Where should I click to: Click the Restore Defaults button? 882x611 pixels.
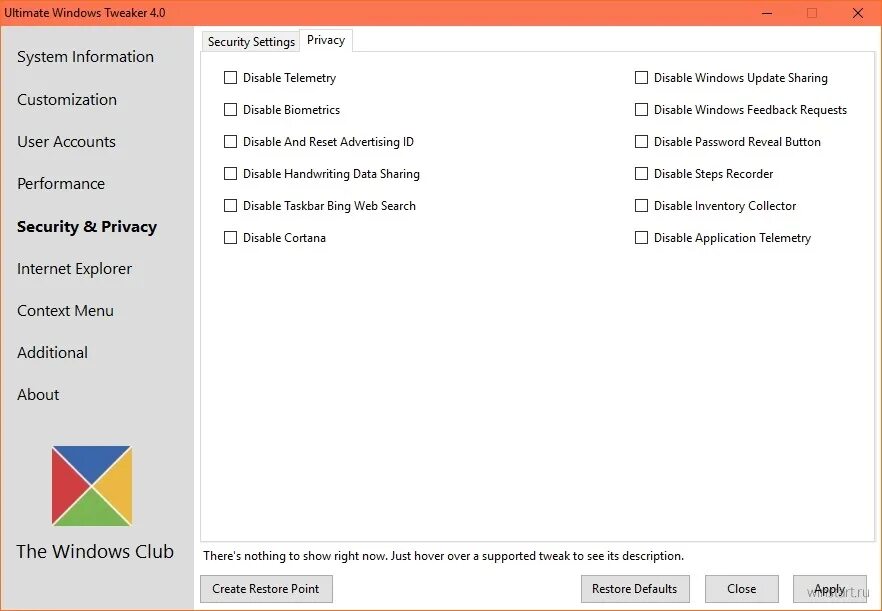[635, 588]
